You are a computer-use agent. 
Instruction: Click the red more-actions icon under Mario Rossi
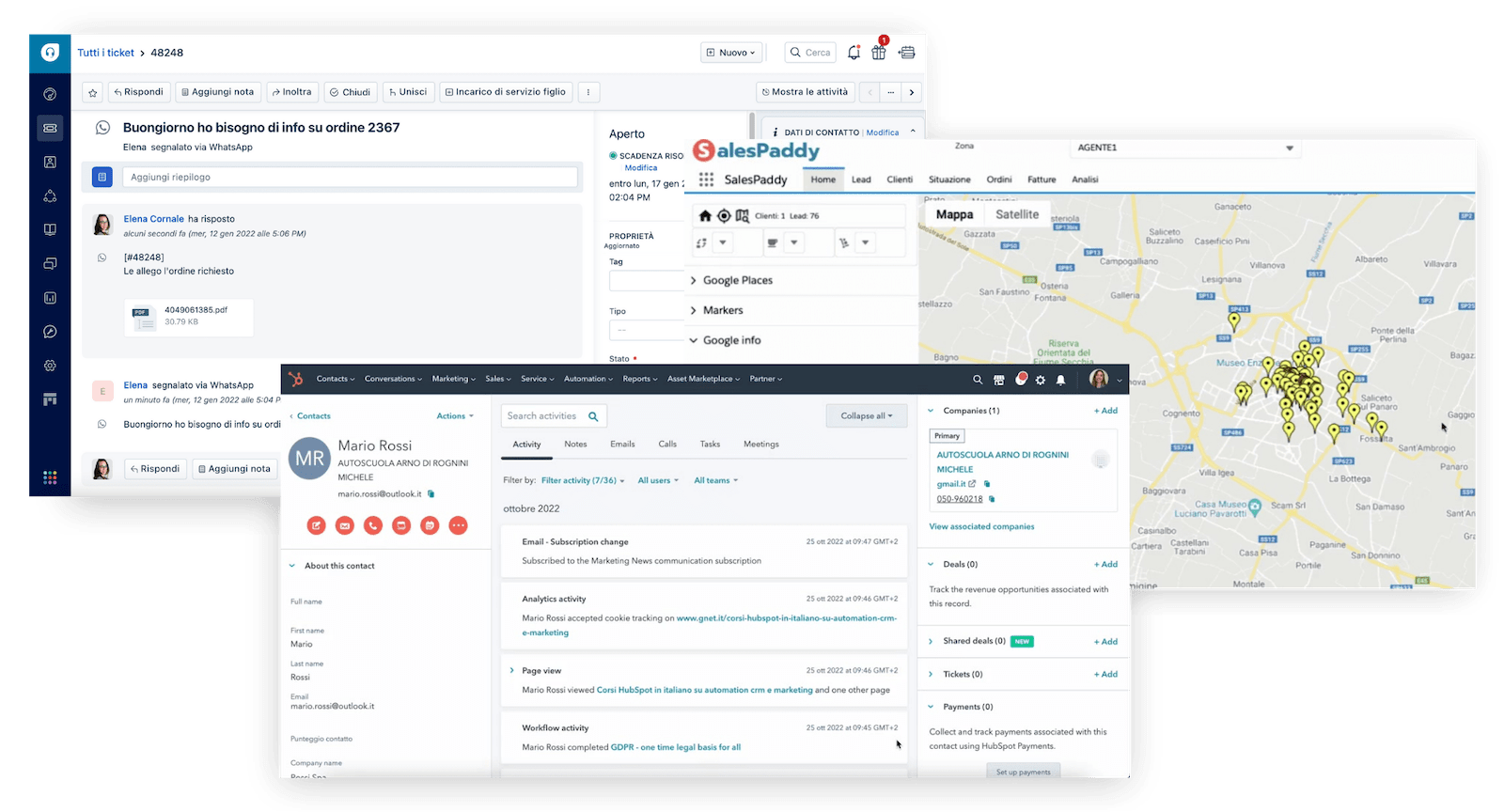pyautogui.click(x=458, y=525)
